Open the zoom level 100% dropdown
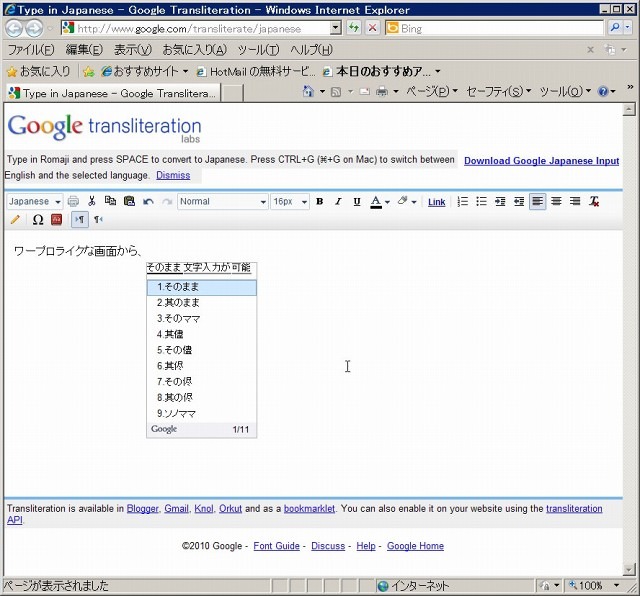The image size is (640, 596). 617,586
